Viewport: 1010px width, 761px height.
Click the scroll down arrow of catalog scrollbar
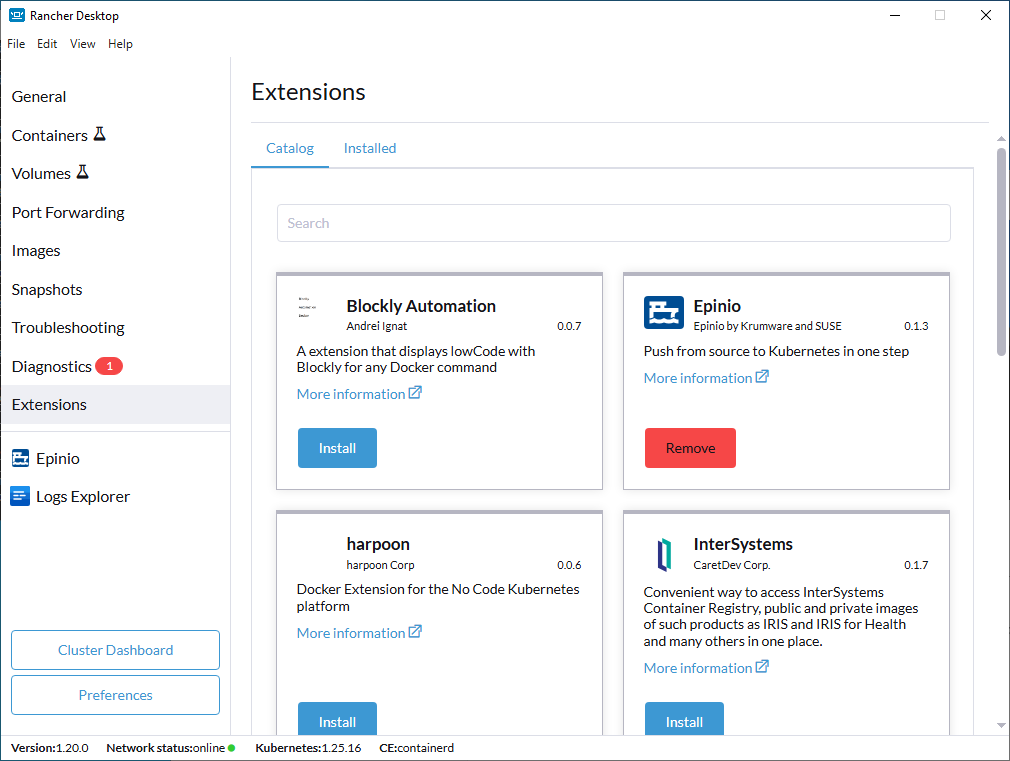(1001, 725)
